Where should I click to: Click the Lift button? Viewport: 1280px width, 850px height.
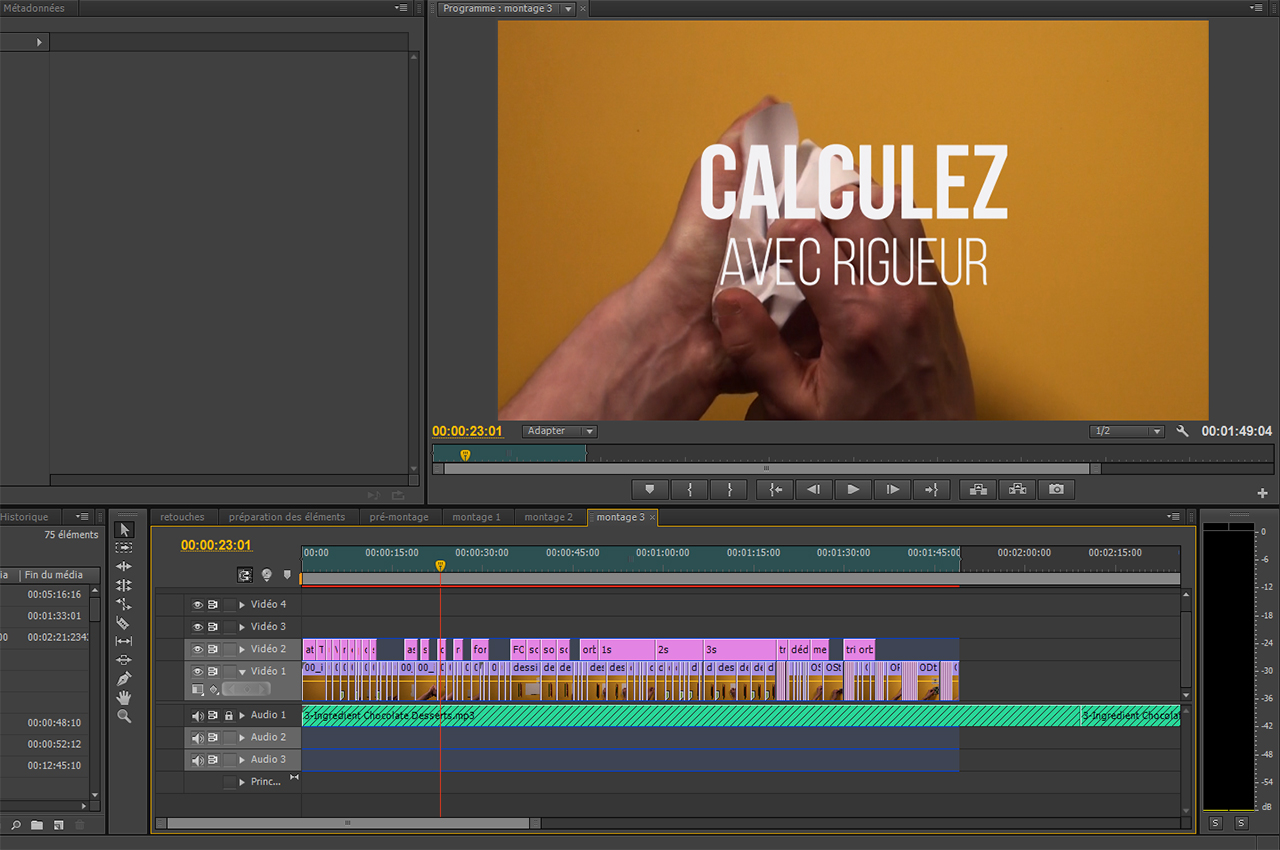coord(977,489)
